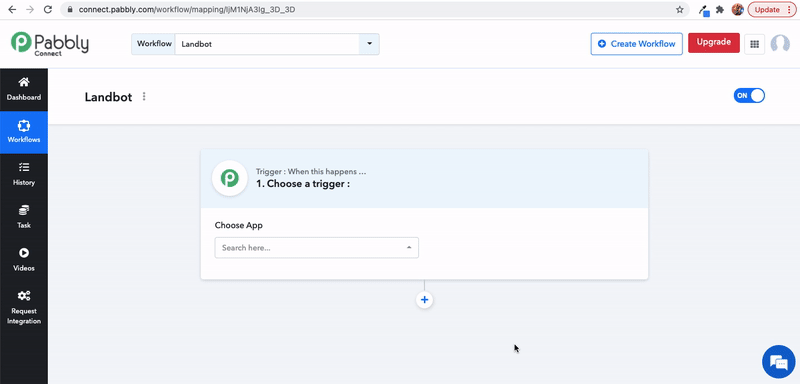This screenshot has height=384, width=800.
Task: Click 'Trigger : When this happens ...' text
Action: click(x=311, y=172)
